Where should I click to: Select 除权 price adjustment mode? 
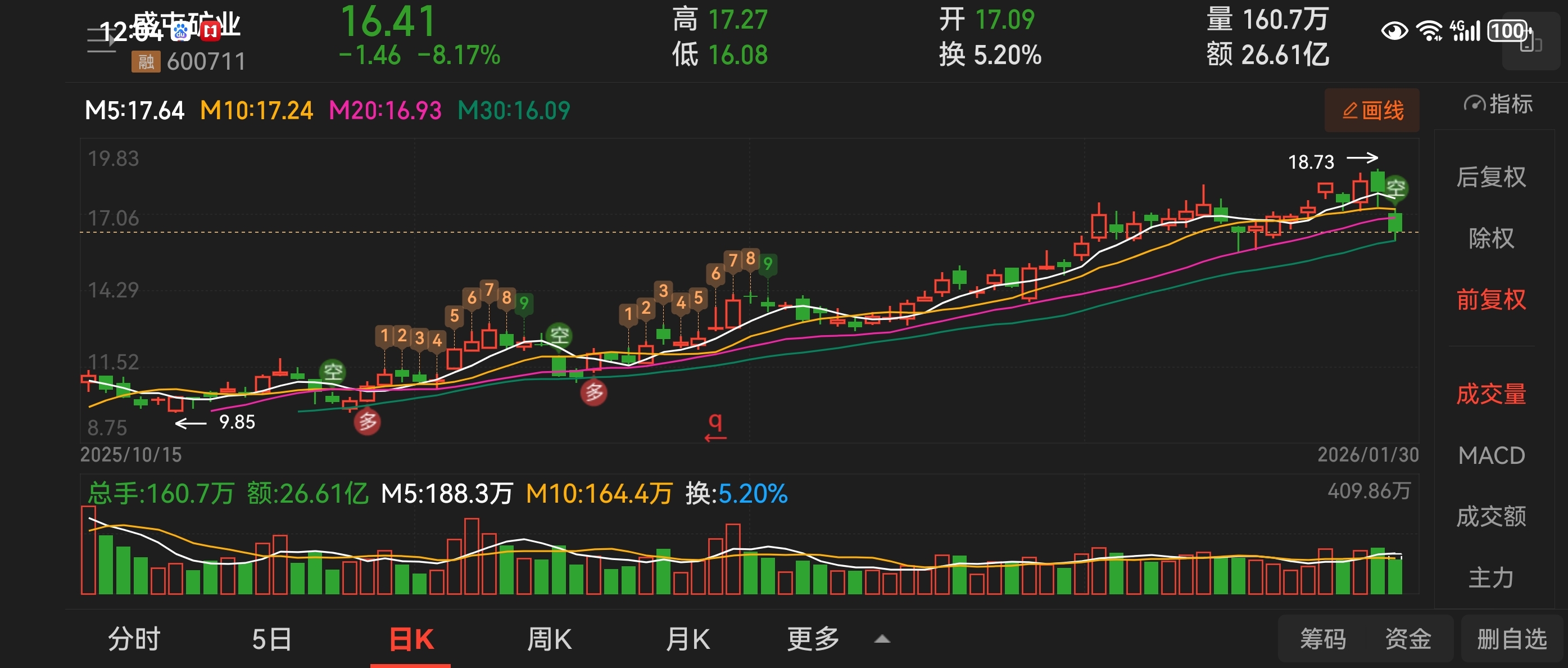click(1490, 238)
